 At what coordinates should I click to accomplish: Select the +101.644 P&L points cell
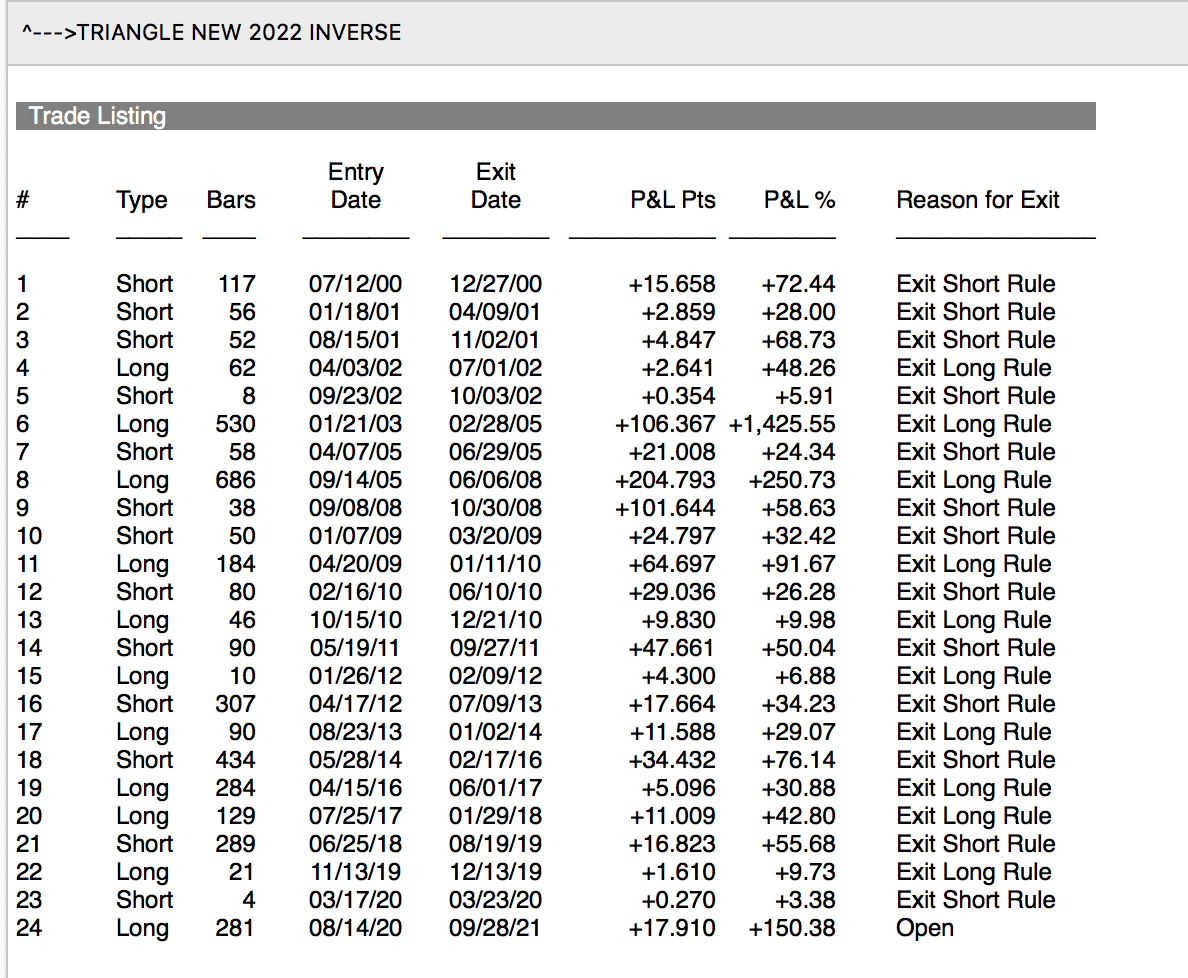coord(665,508)
